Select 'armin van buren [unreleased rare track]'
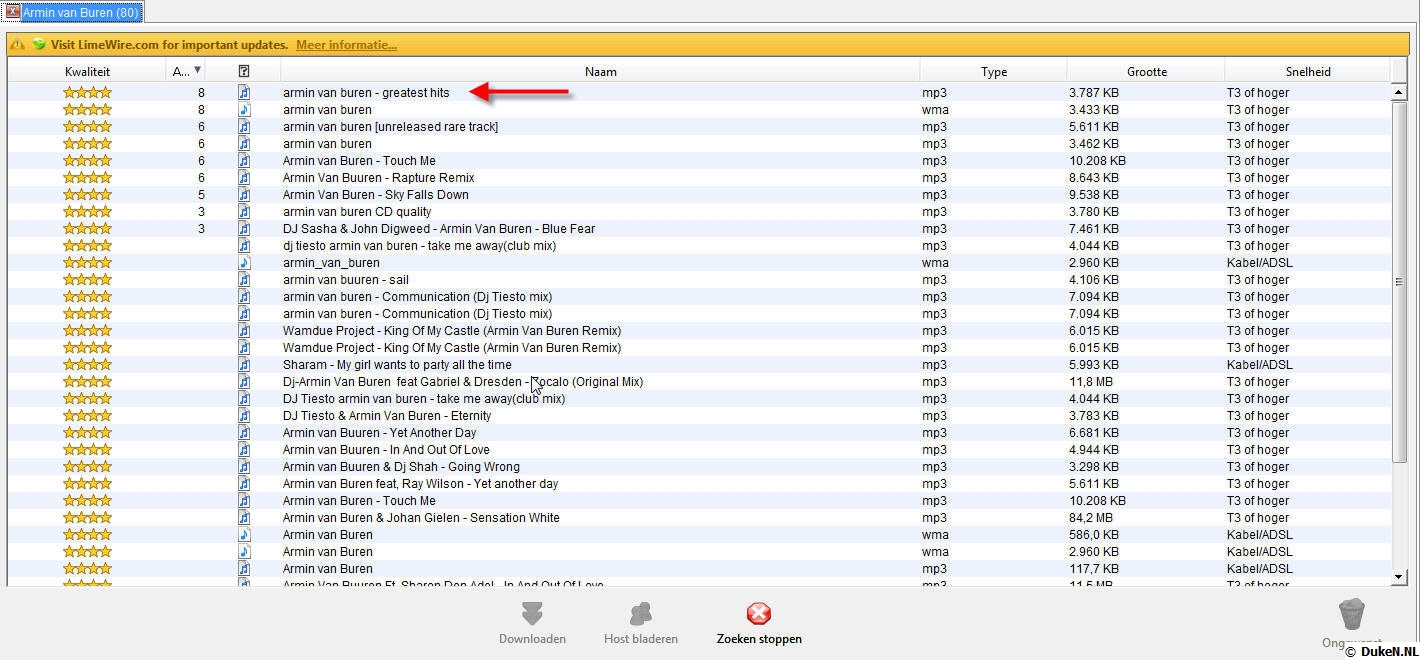Screen dimensions: 1422x660 (390, 127)
